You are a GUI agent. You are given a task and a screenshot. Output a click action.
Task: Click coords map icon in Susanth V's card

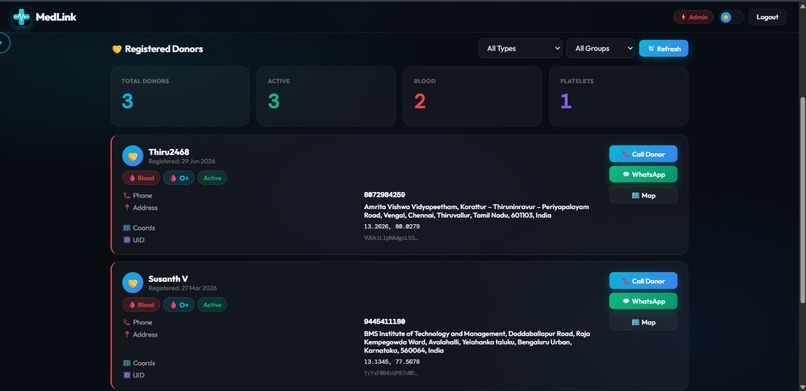126,363
